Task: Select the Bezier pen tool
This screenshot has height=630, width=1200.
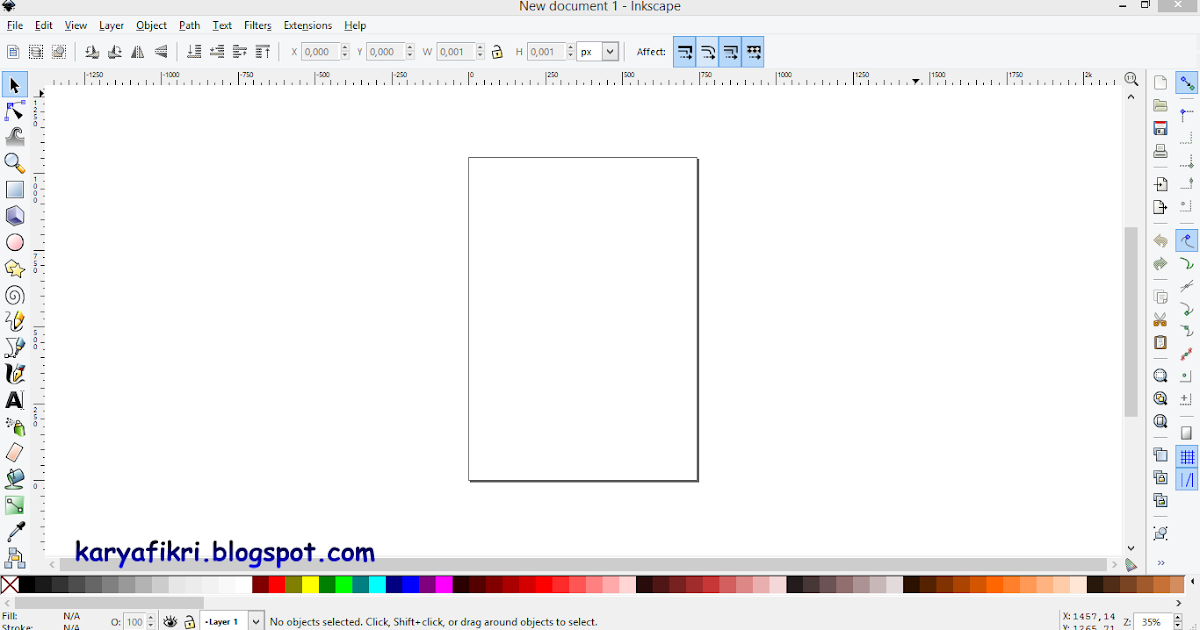Action: pyautogui.click(x=15, y=348)
